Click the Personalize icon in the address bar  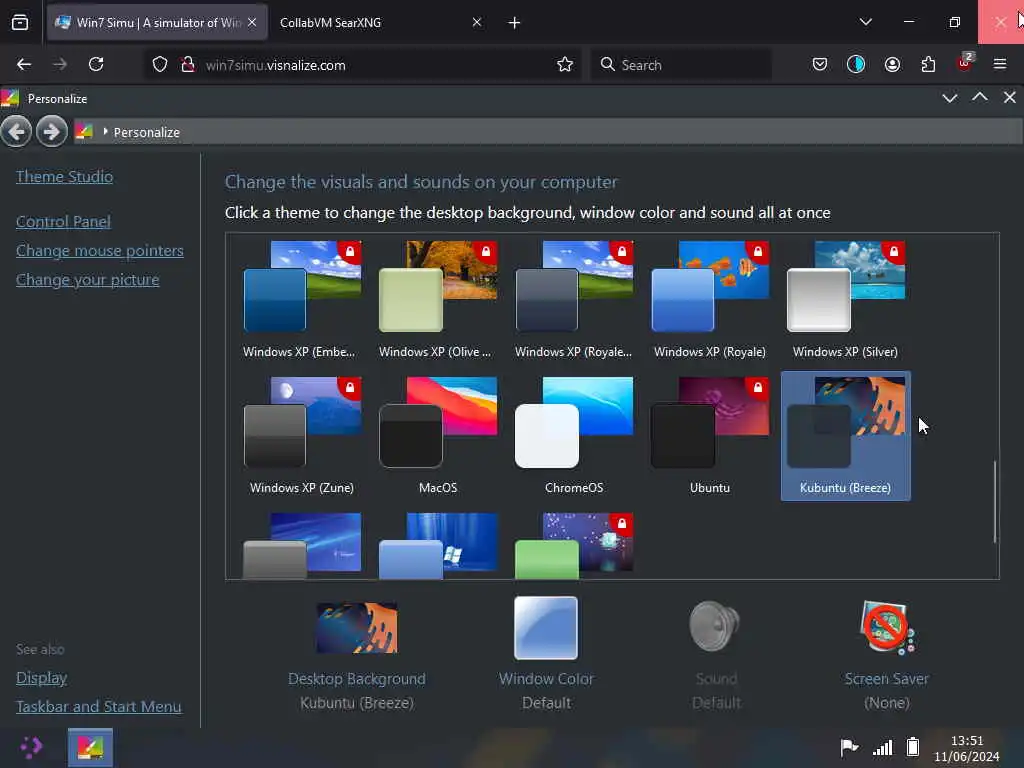click(x=84, y=132)
